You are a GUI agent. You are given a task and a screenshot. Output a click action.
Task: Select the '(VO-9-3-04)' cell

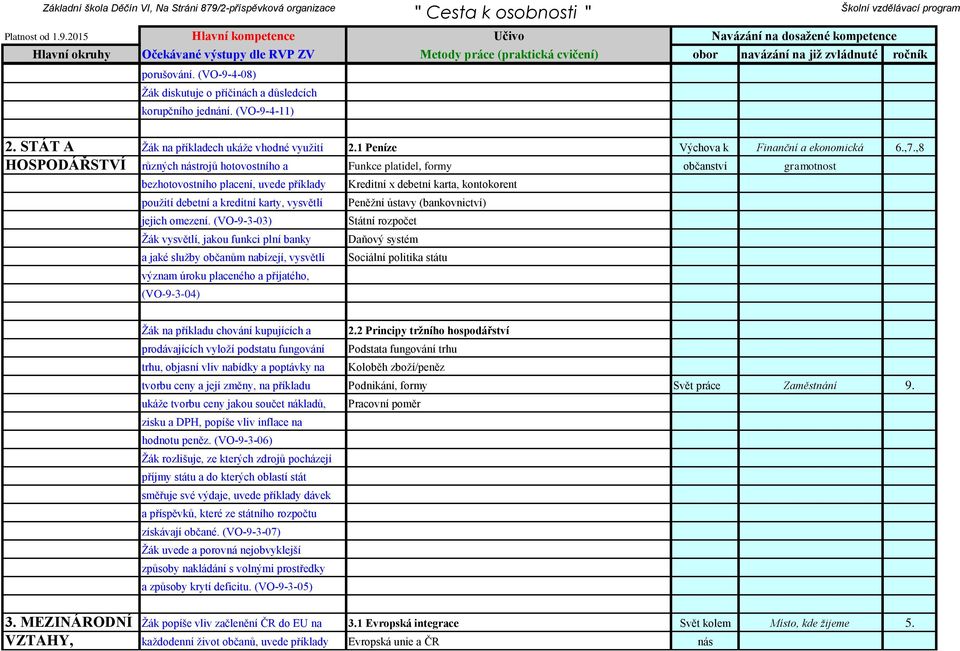click(x=243, y=293)
